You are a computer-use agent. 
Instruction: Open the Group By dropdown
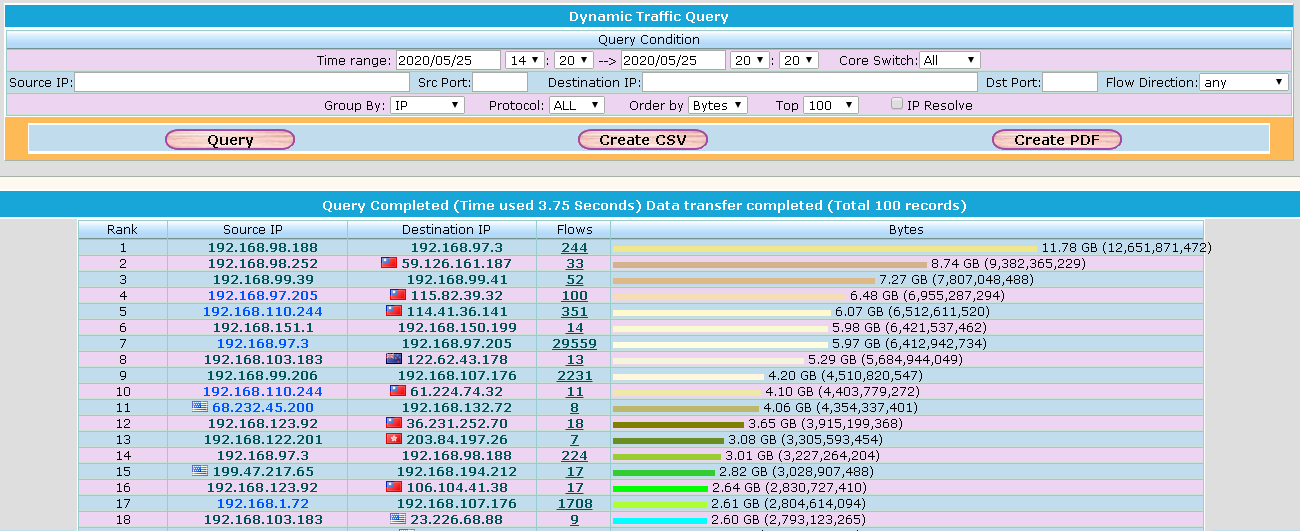point(427,105)
